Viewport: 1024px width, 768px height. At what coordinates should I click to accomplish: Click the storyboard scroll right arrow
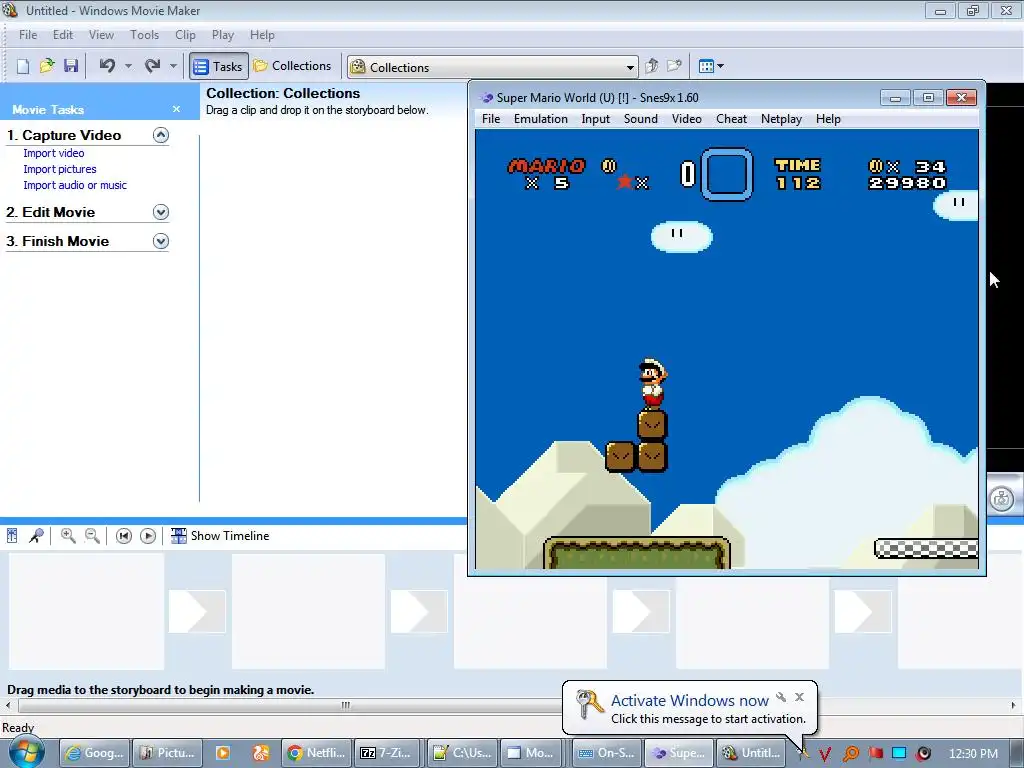coord(1014,705)
